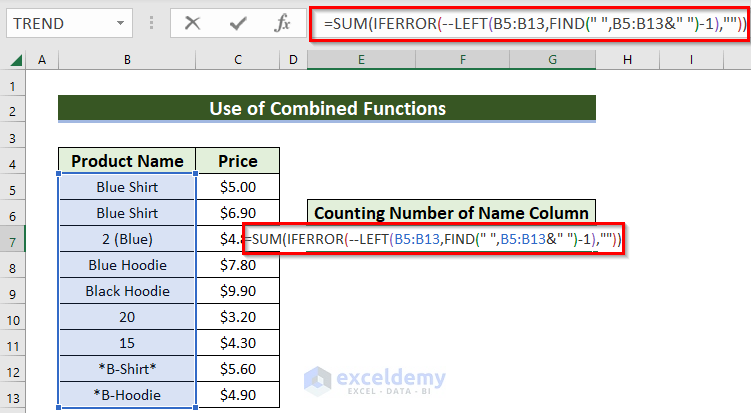Select the cell containing '15'
This screenshot has width=751, height=413.
[x=127, y=343]
